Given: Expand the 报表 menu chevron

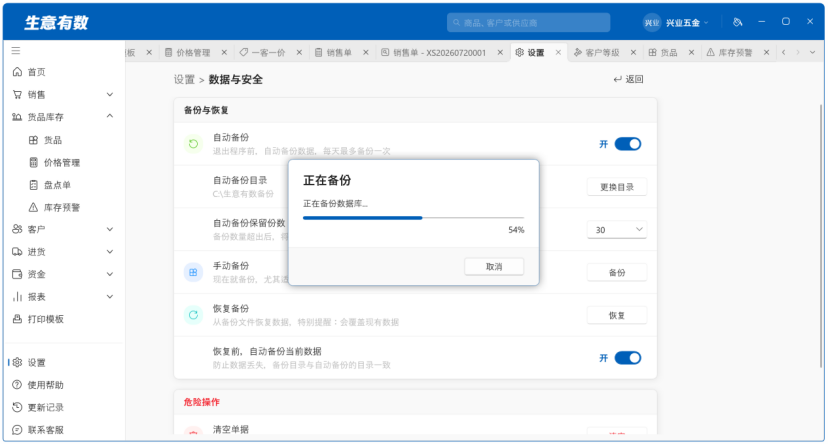Looking at the screenshot, I should [x=110, y=297].
